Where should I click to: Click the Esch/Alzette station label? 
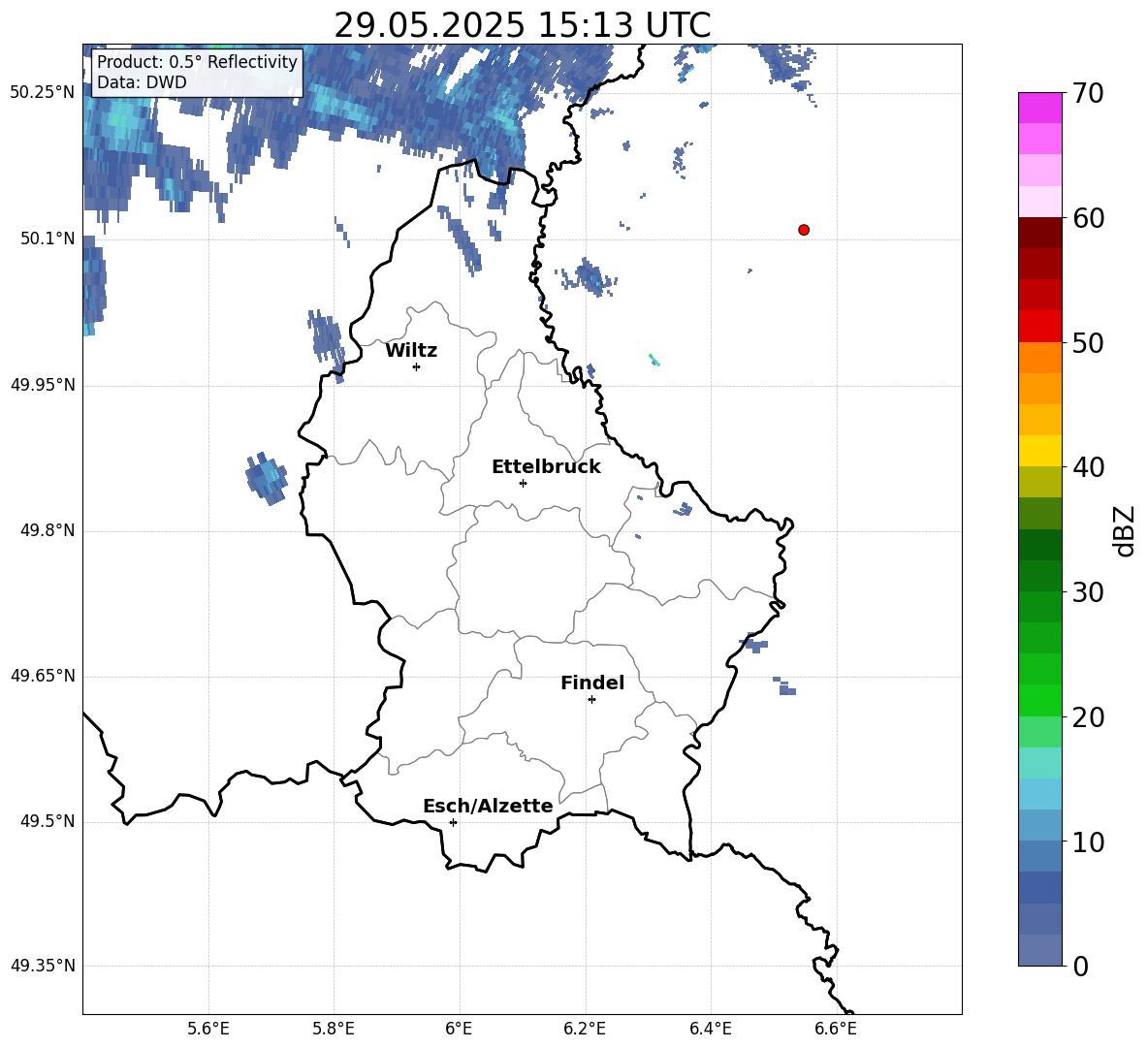[x=488, y=806]
